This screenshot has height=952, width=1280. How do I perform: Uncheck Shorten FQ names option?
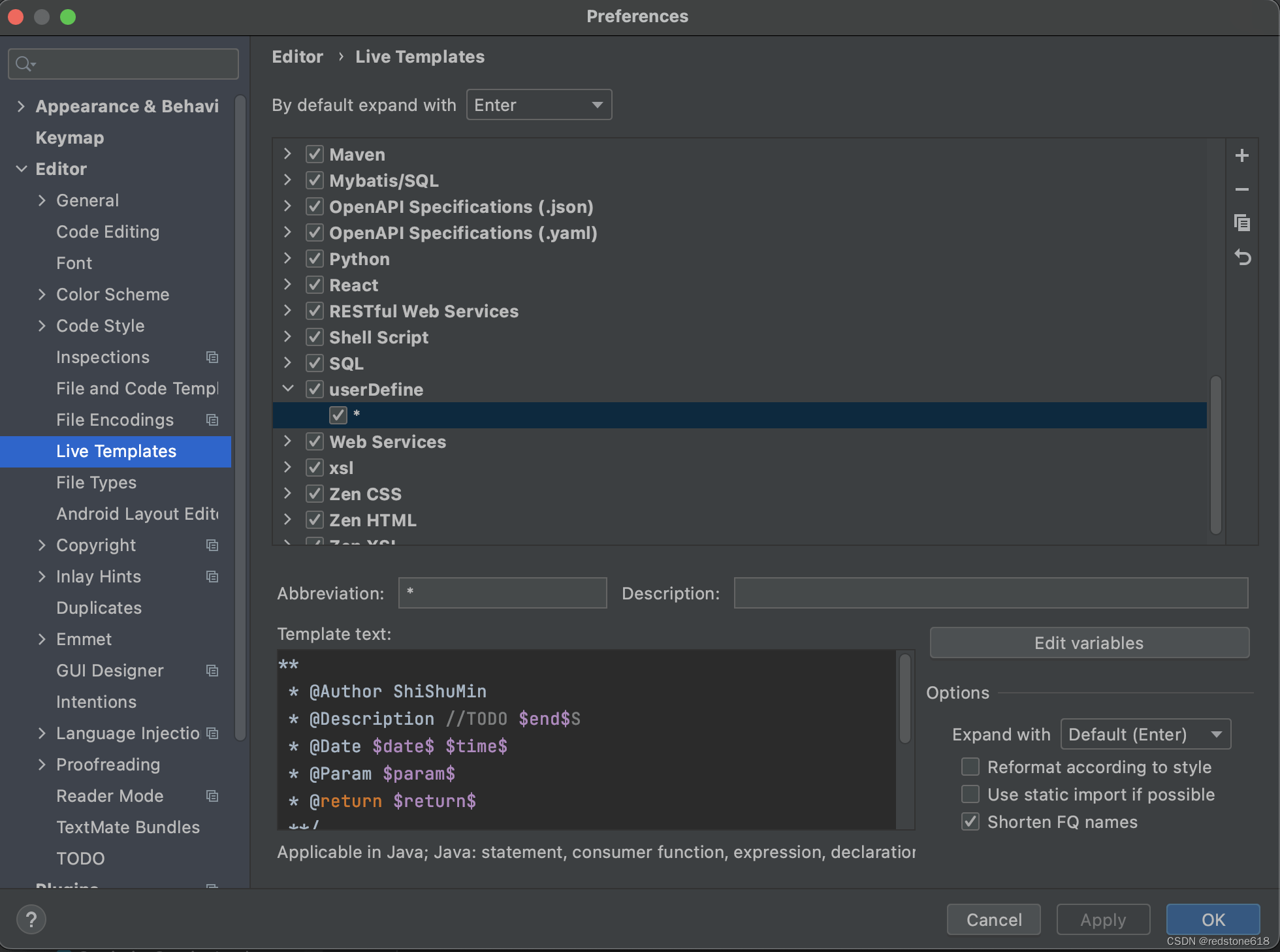pyautogui.click(x=970, y=821)
